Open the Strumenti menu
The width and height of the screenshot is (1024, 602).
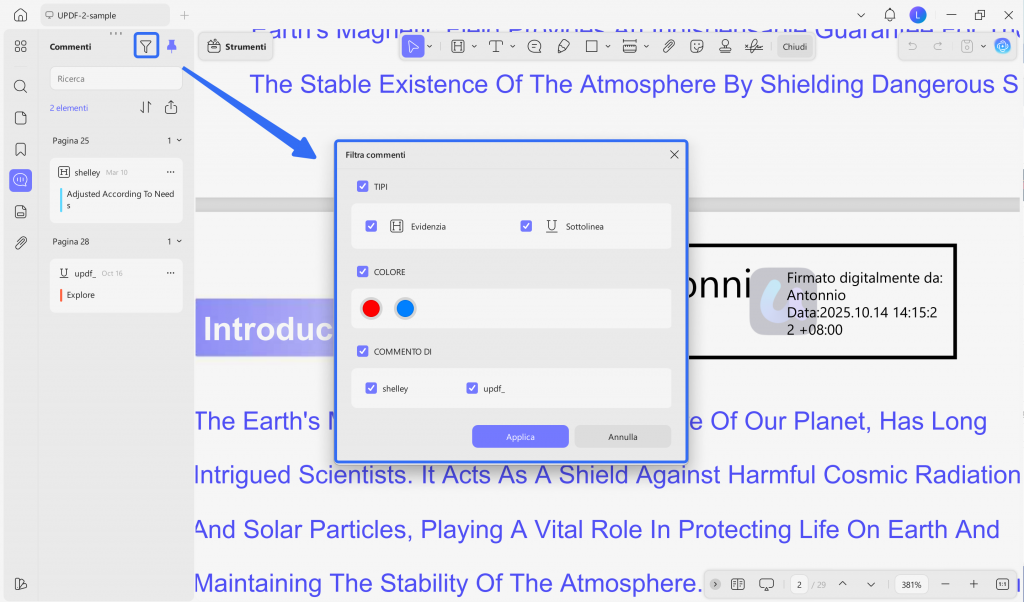(236, 46)
